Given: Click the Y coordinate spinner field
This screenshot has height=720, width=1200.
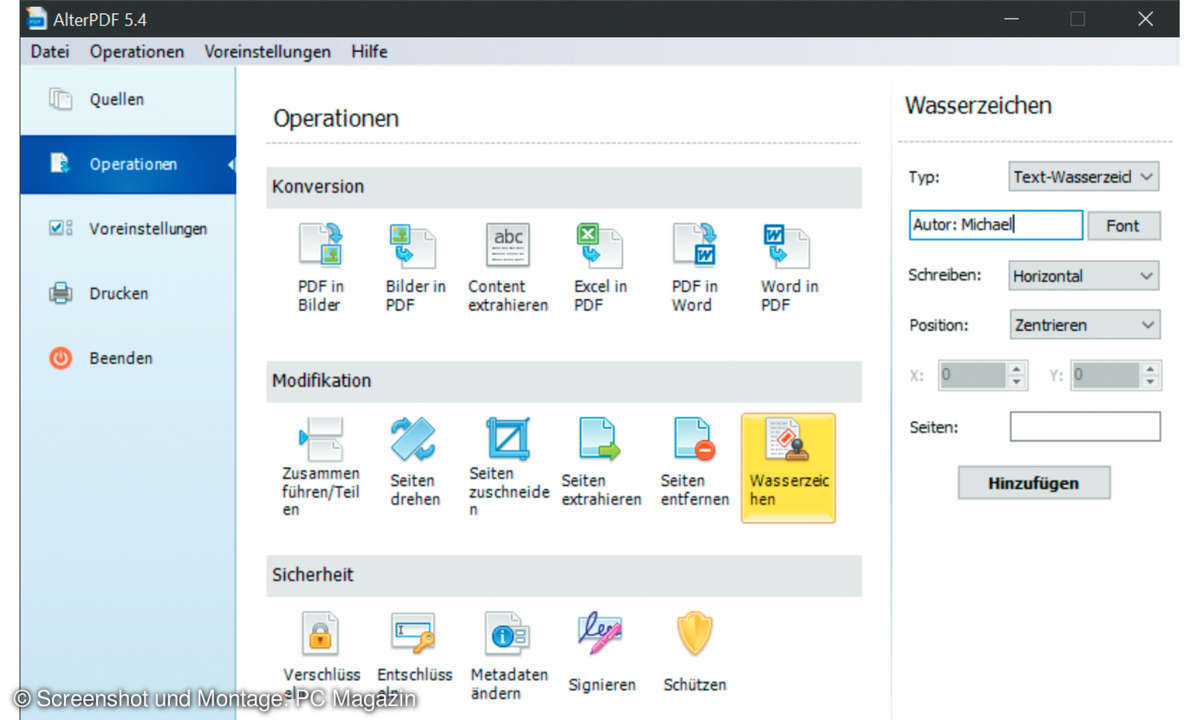Looking at the screenshot, I should tap(1115, 376).
